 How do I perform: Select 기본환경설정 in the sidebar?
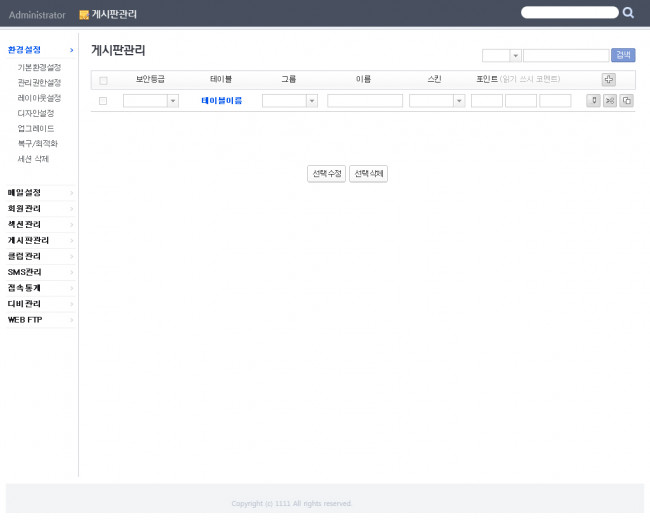coord(39,67)
